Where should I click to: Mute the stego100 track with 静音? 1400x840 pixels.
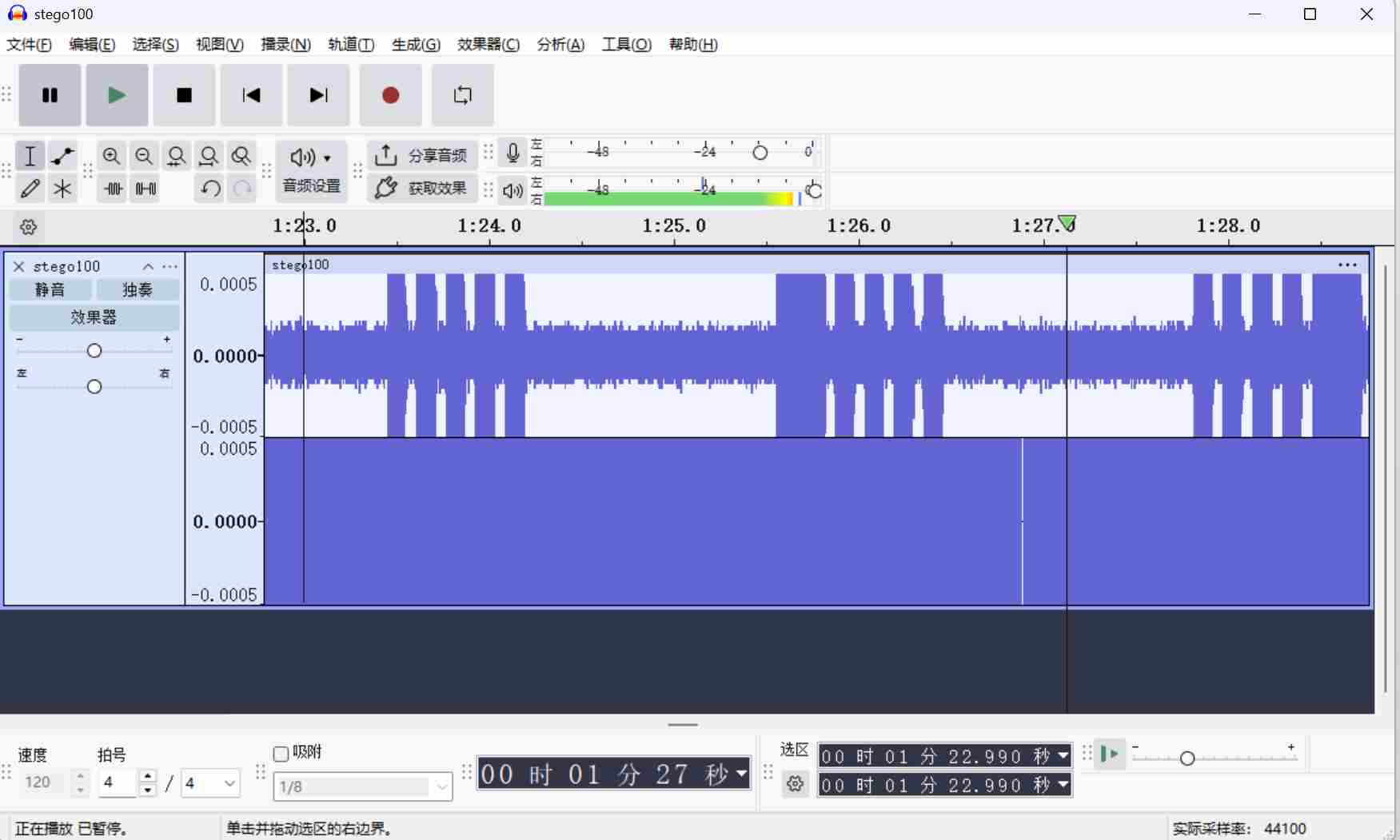[50, 289]
